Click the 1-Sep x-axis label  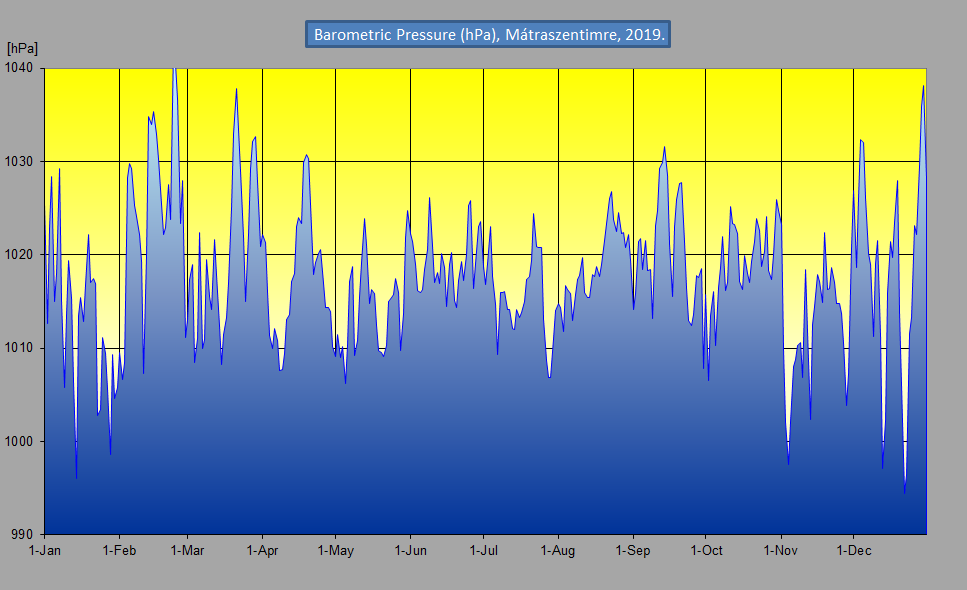click(632, 551)
